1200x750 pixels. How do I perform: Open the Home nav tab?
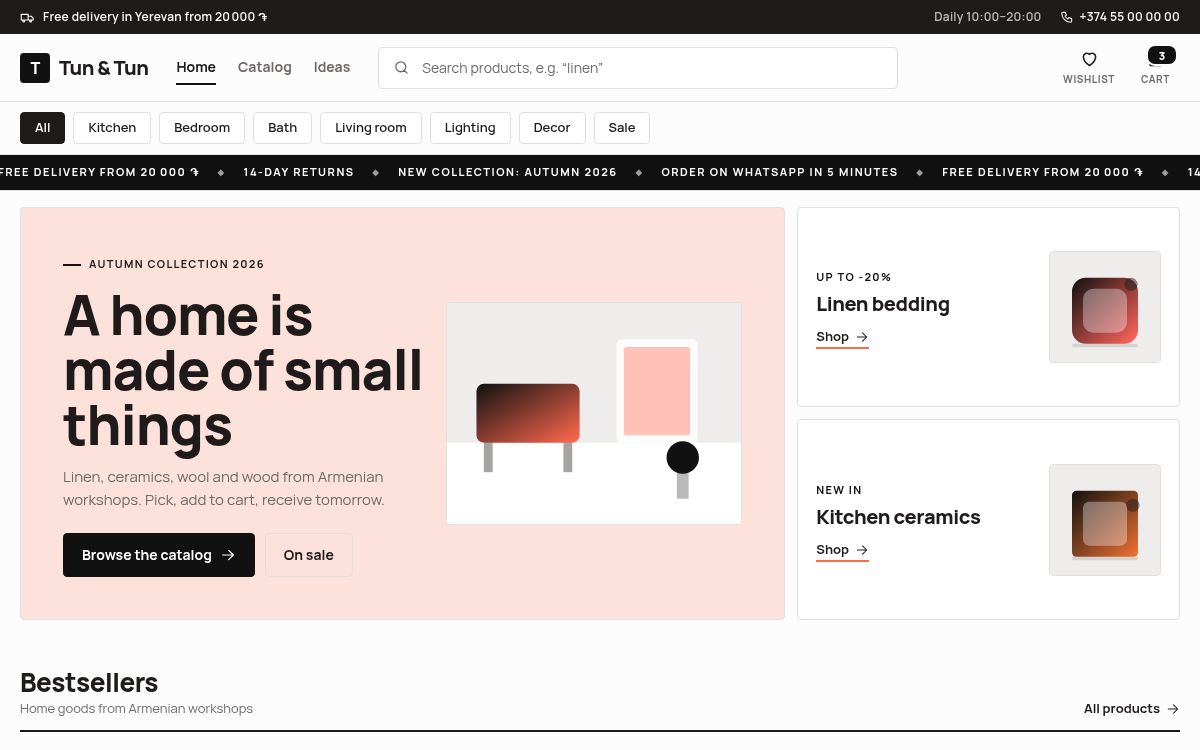click(x=196, y=67)
